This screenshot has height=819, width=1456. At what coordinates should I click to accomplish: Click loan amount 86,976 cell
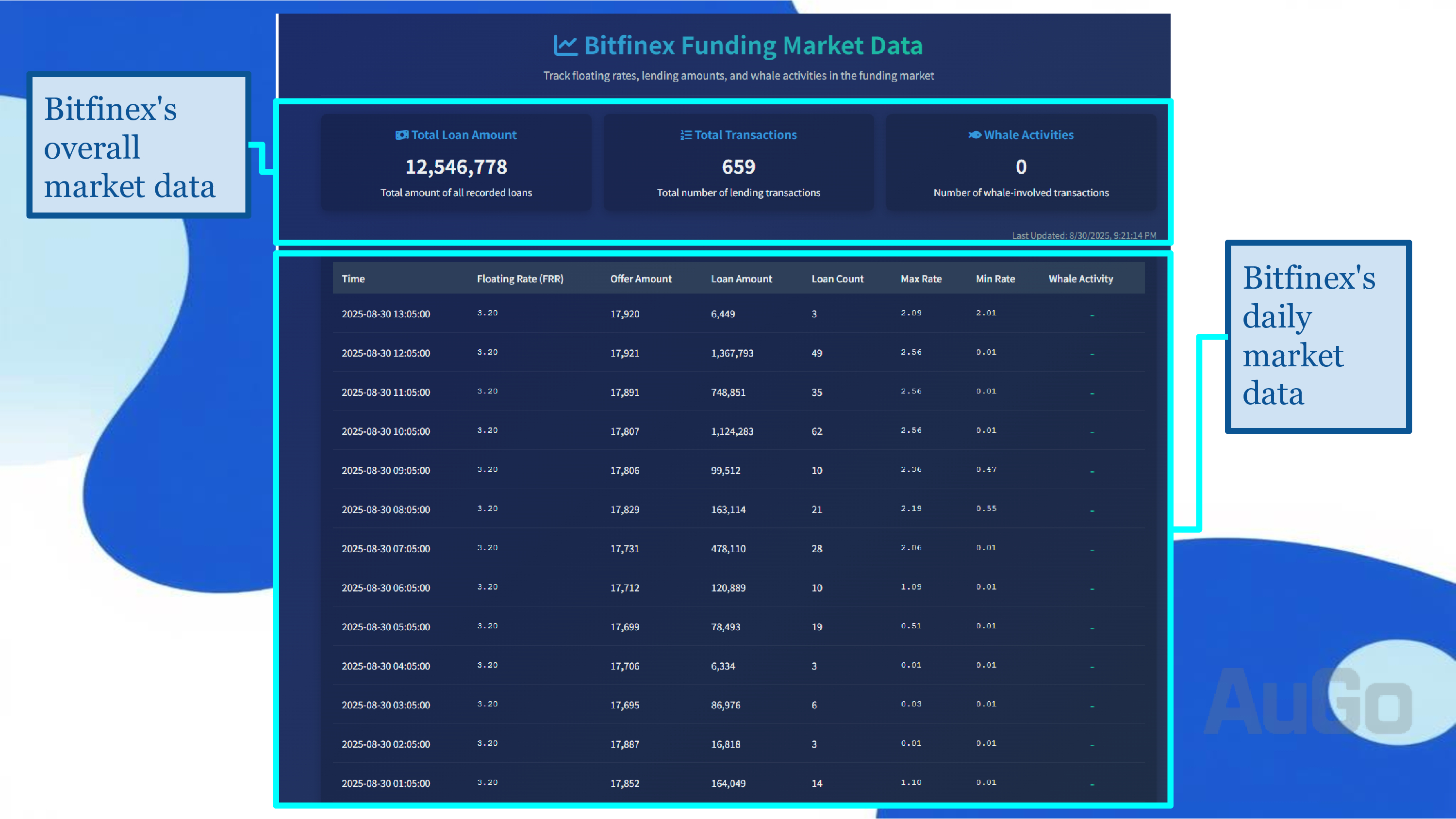pyautogui.click(x=725, y=705)
